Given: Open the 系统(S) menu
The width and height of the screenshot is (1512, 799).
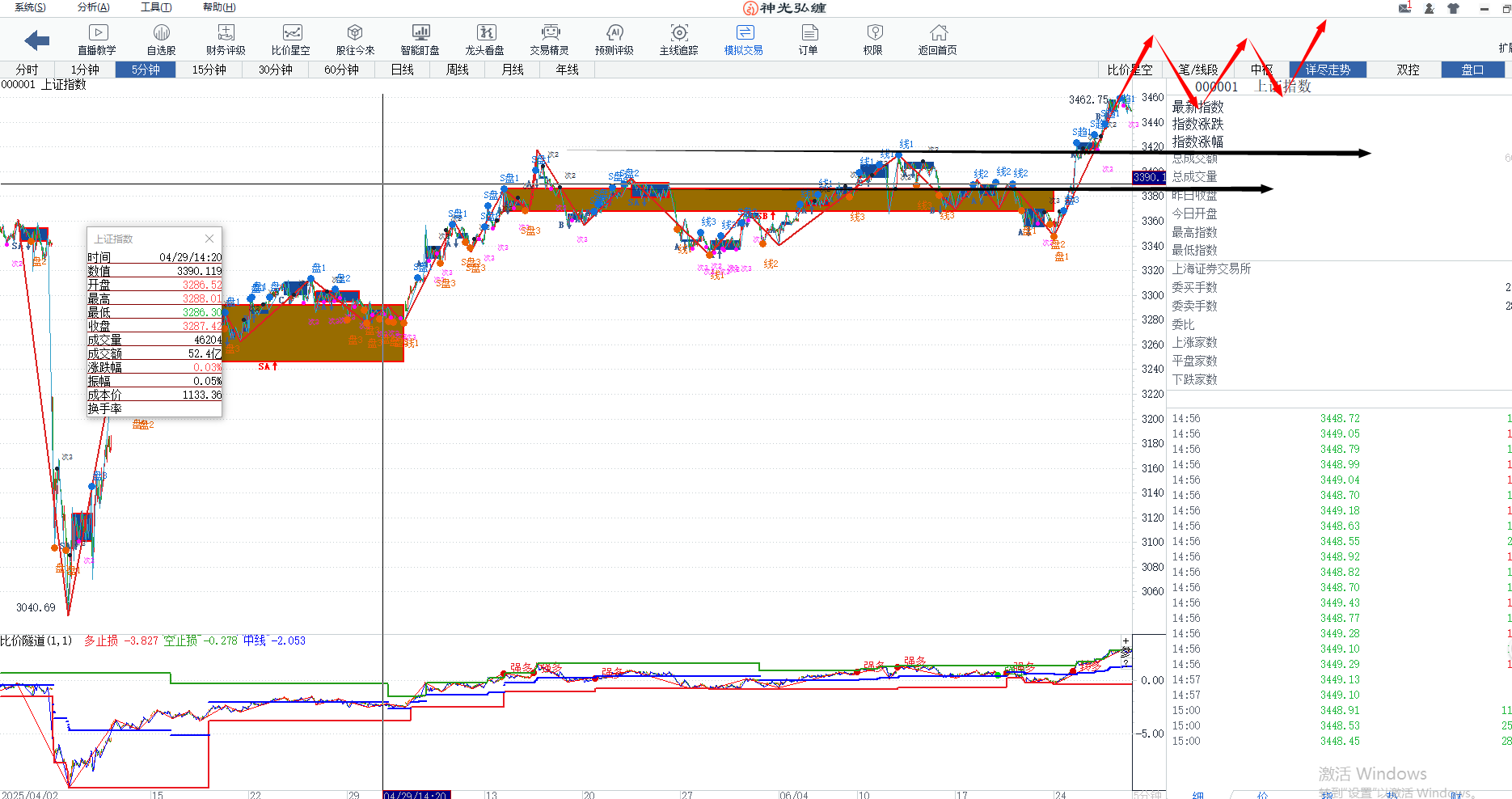Looking at the screenshot, I should [x=30, y=7].
